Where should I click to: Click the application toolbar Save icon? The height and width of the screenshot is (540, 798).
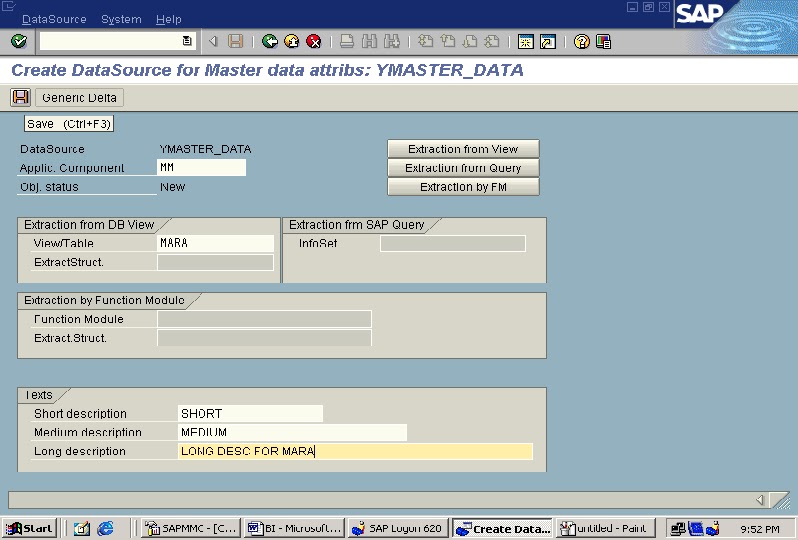coord(20,97)
